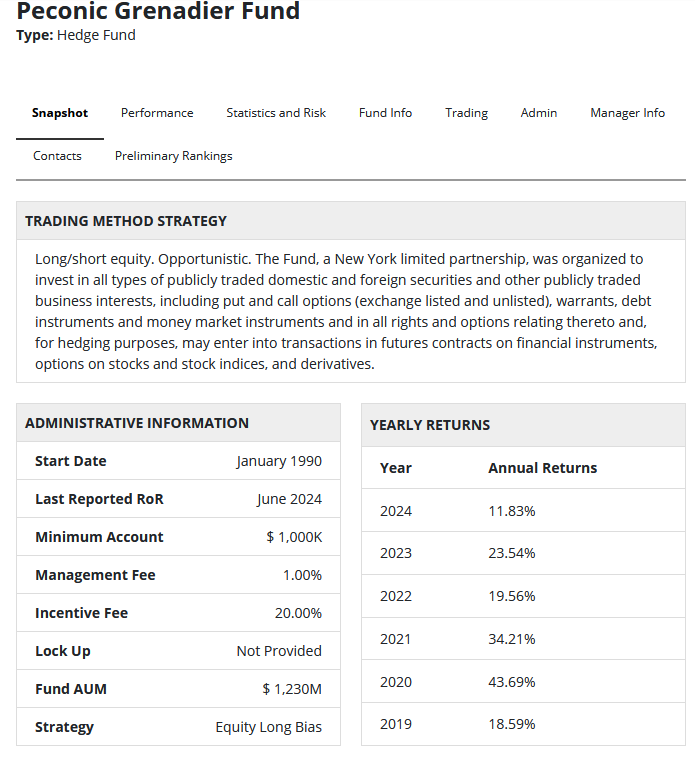View the Manager Info tab
This screenshot has width=695, height=764.
627,113
